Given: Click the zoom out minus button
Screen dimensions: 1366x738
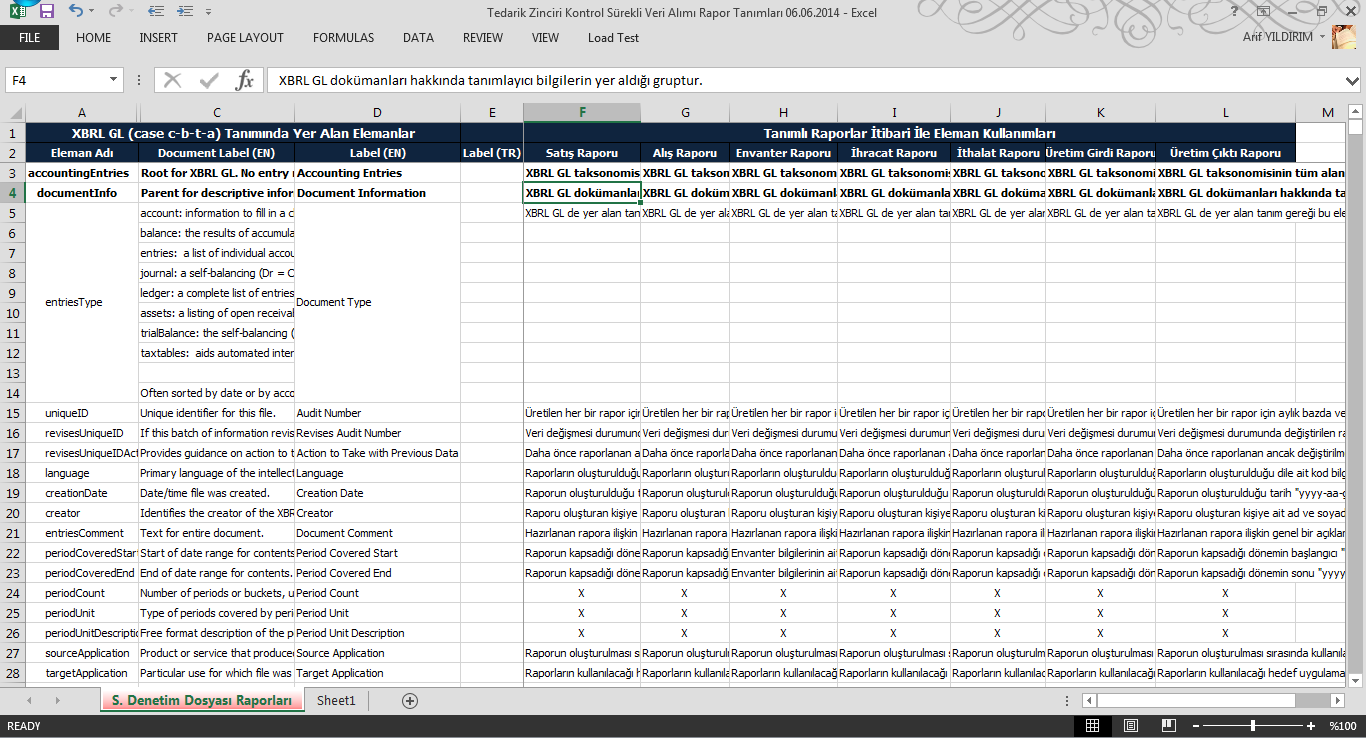Looking at the screenshot, I should coord(1196,725).
